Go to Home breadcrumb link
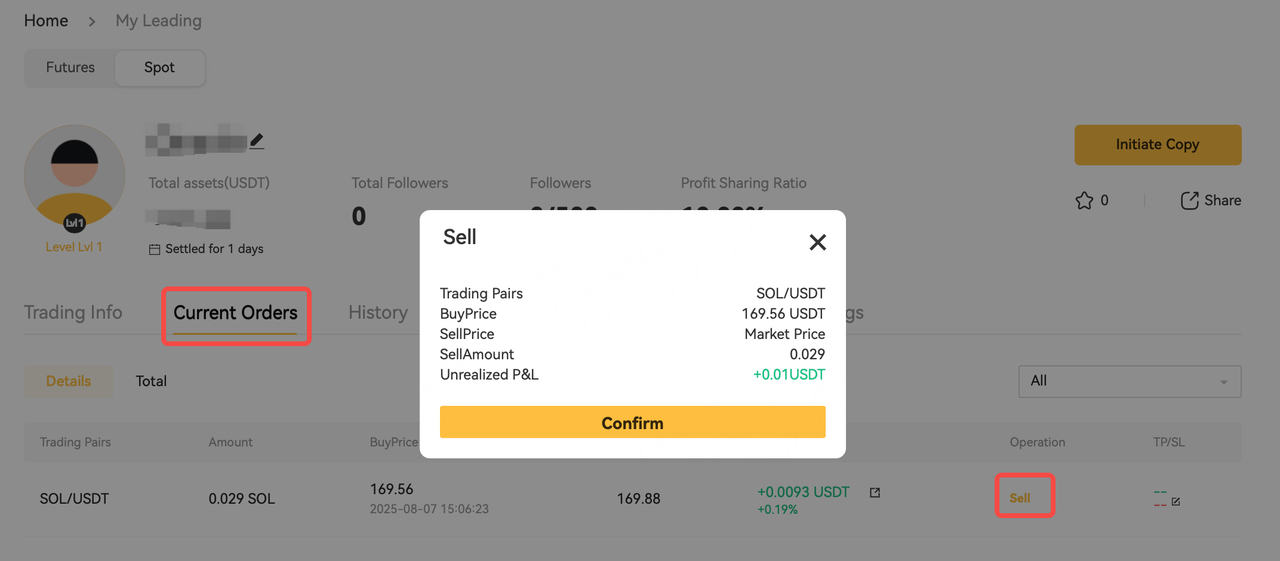Image resolution: width=1280 pixels, height=561 pixels. click(x=46, y=20)
